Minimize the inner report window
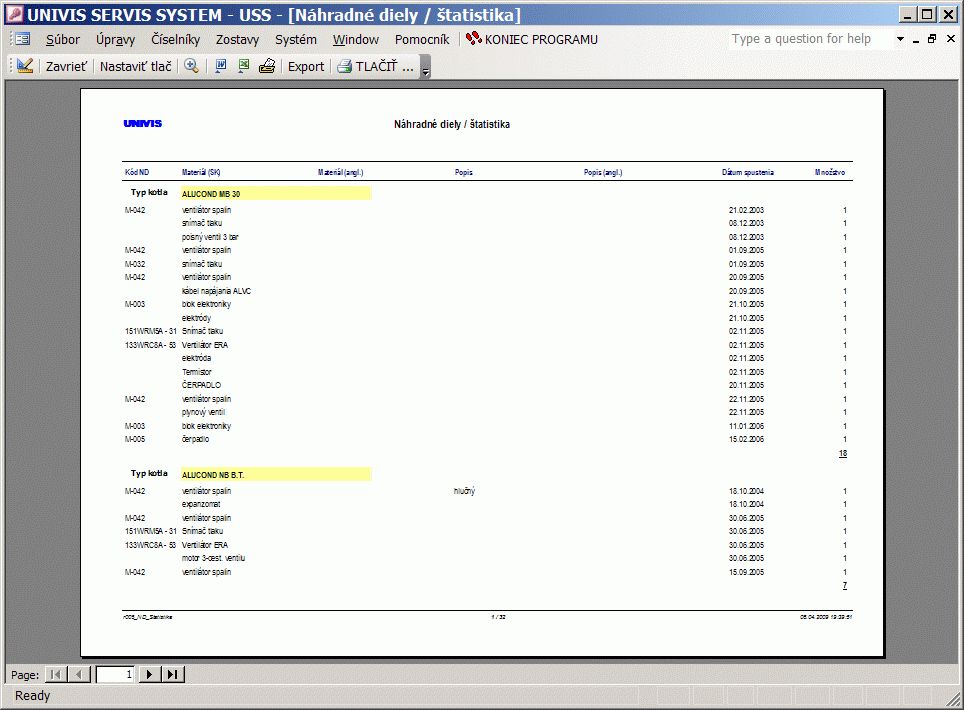 [x=916, y=39]
